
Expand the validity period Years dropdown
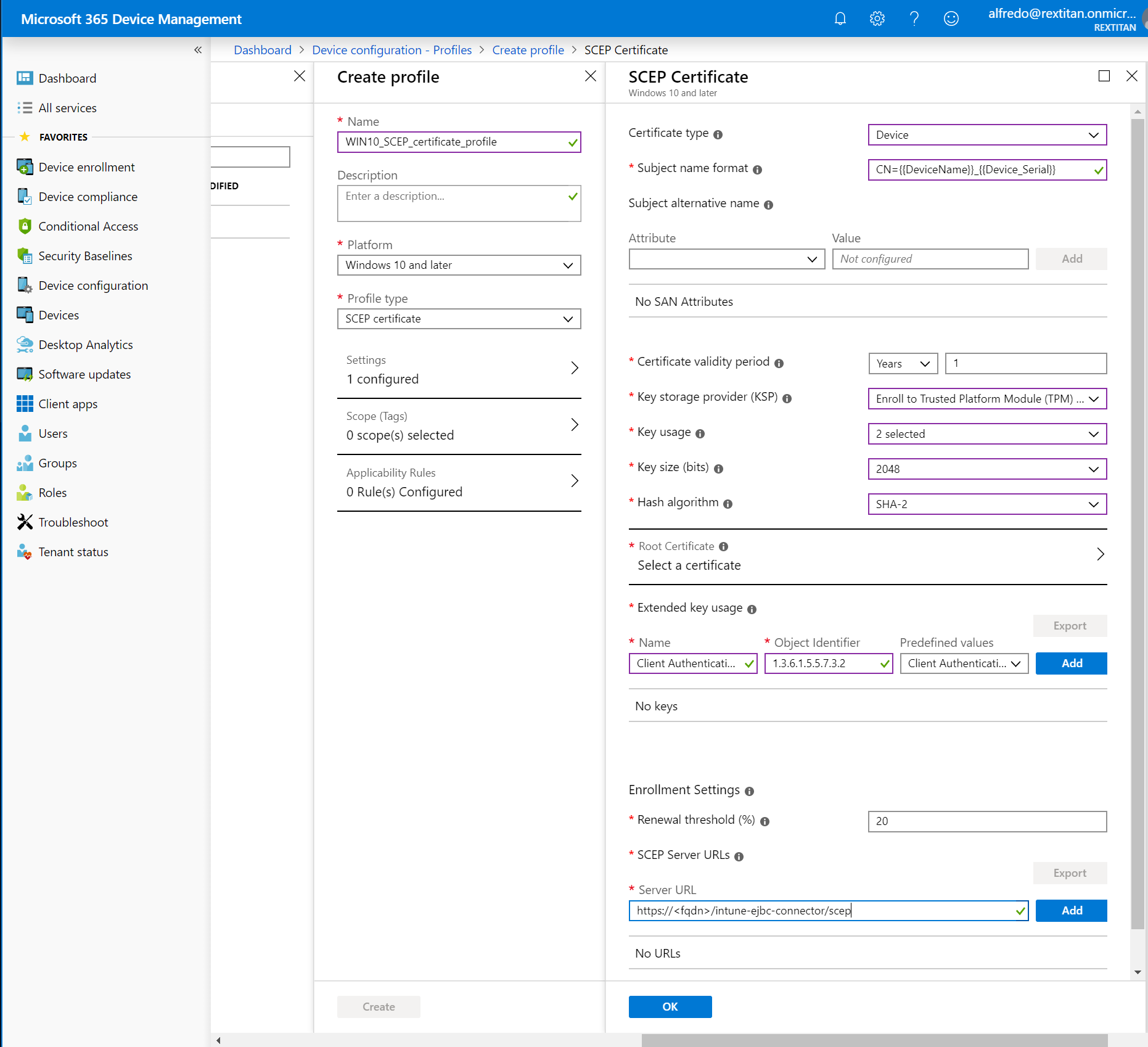click(x=903, y=364)
